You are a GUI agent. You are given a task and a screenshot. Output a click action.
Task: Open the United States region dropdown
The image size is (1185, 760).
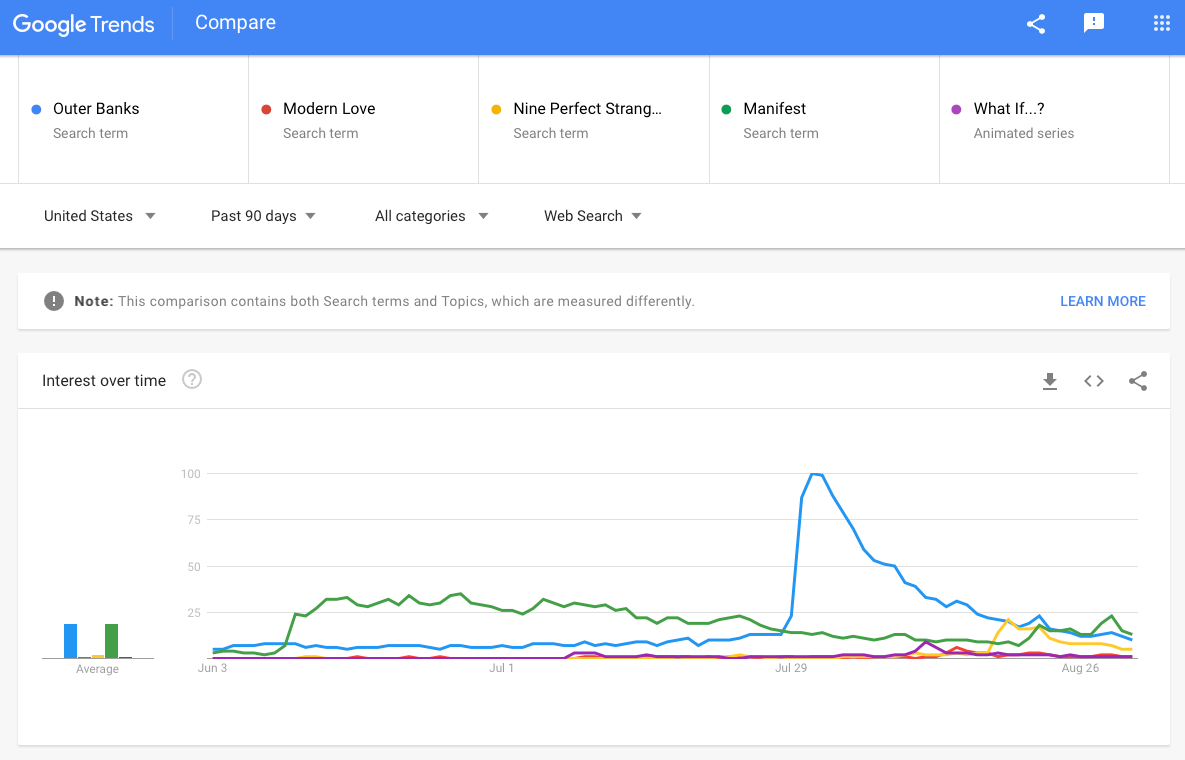100,216
